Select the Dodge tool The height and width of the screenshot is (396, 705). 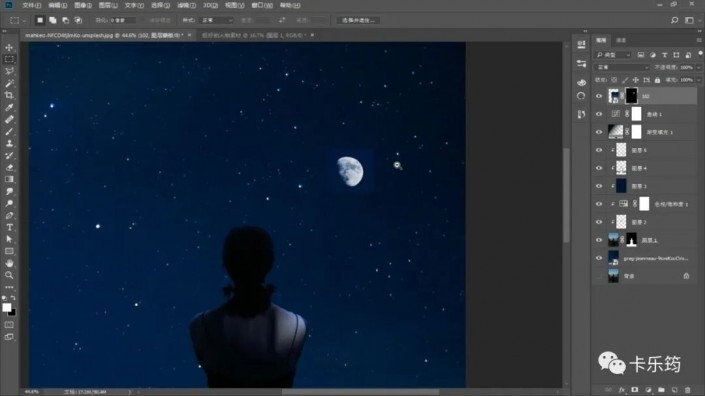pos(9,204)
